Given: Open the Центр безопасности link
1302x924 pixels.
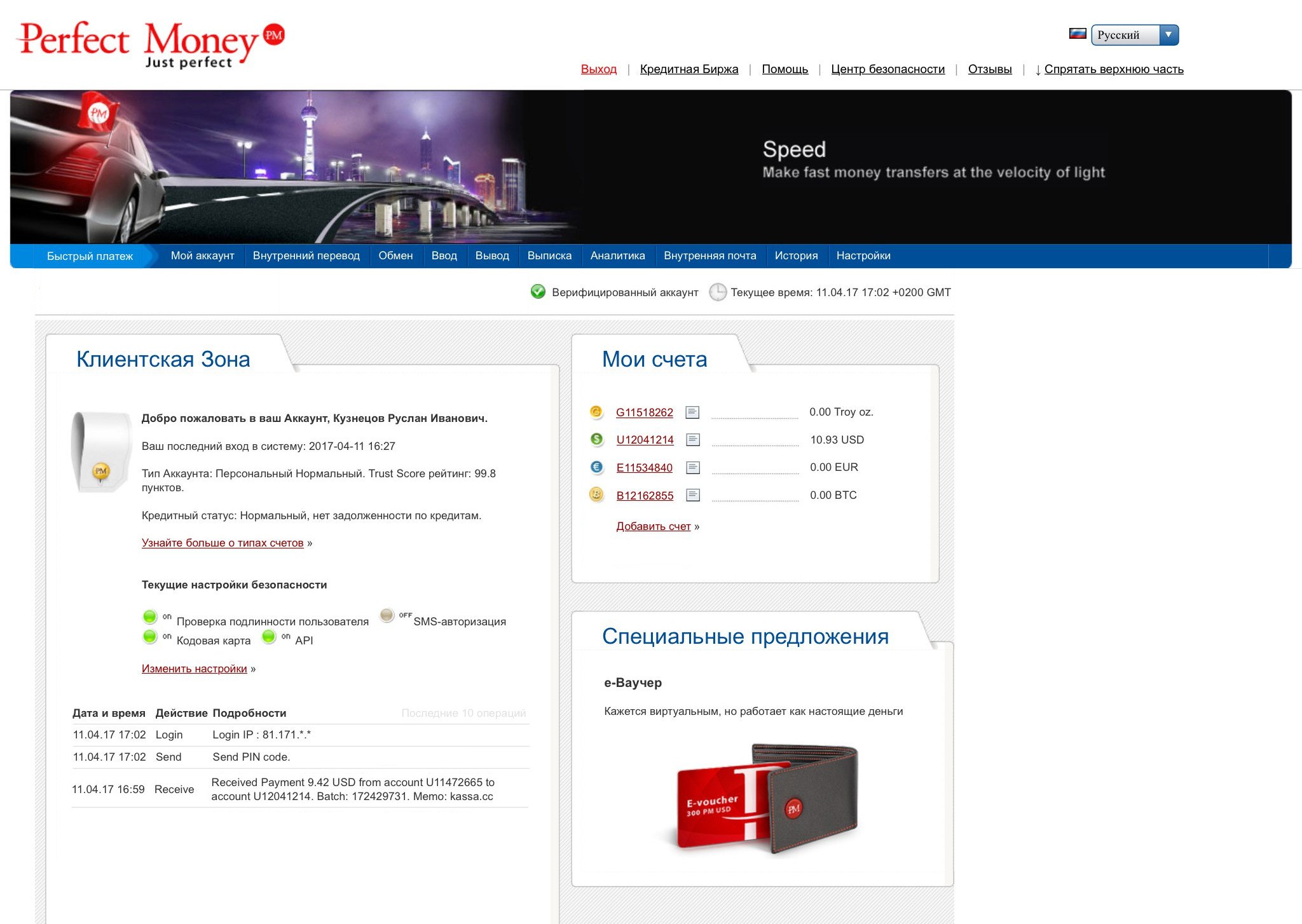Looking at the screenshot, I should [x=888, y=69].
